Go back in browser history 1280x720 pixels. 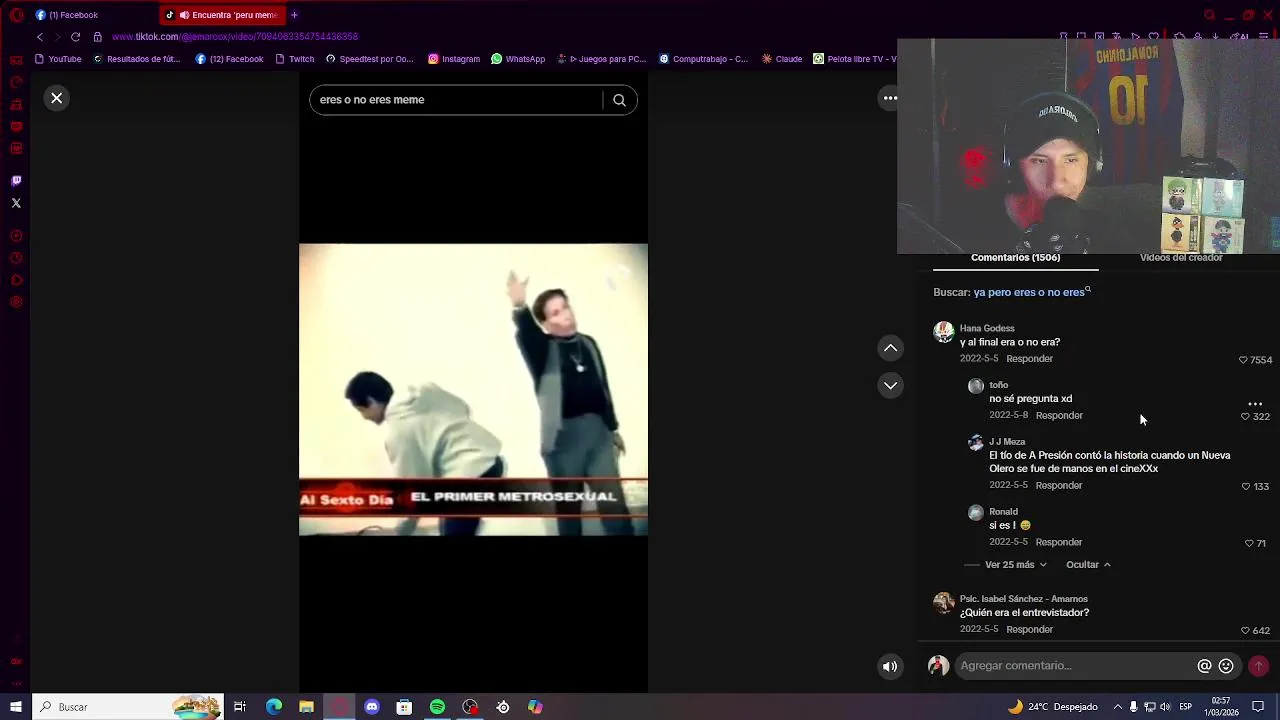40,37
